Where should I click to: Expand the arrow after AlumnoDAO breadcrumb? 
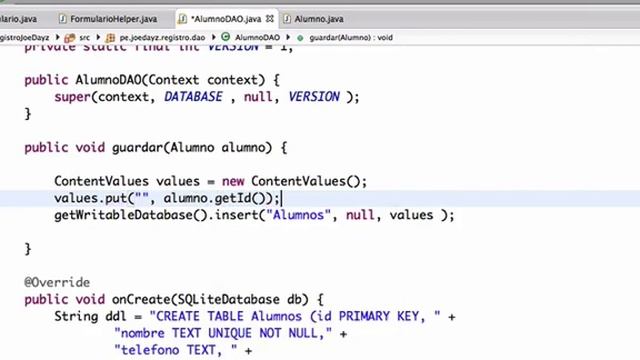click(288, 37)
